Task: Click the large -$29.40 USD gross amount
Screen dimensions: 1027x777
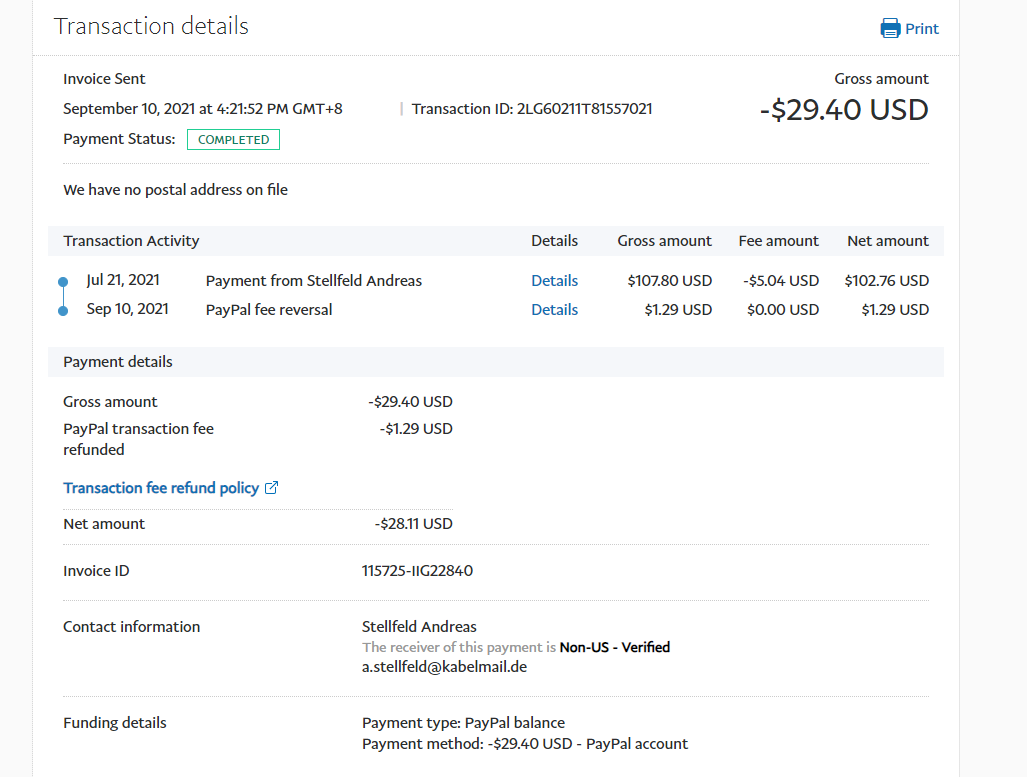Action: point(844,110)
